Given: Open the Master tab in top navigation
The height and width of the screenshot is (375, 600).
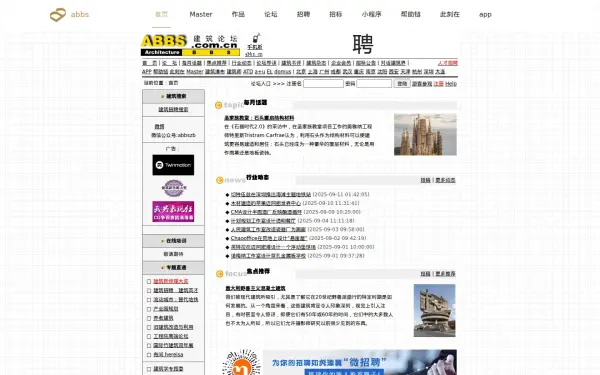Looking at the screenshot, I should [201, 14].
